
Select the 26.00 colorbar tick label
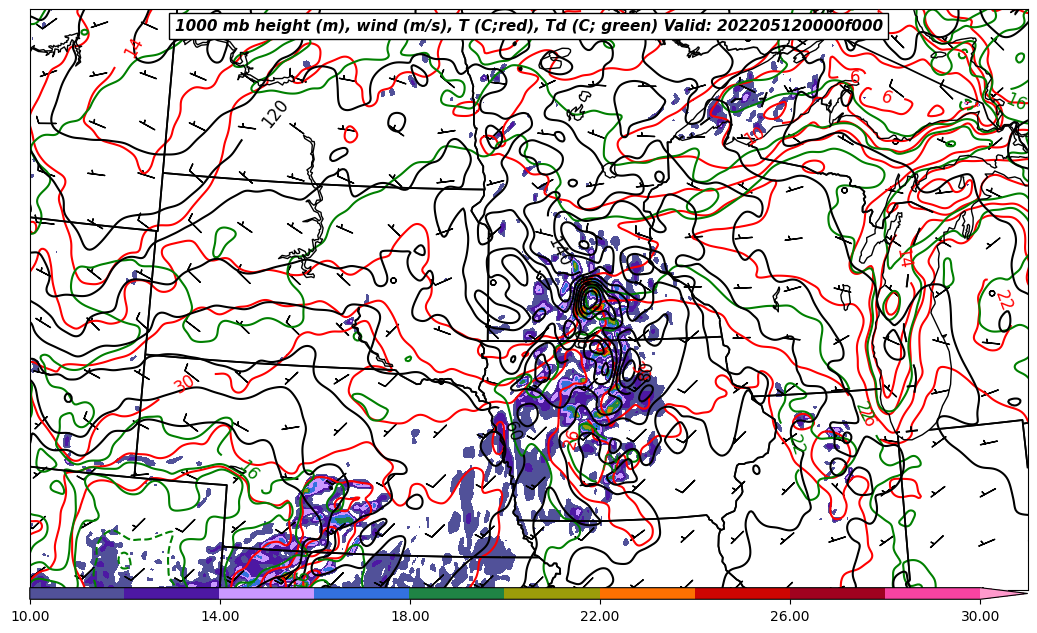[790, 617]
